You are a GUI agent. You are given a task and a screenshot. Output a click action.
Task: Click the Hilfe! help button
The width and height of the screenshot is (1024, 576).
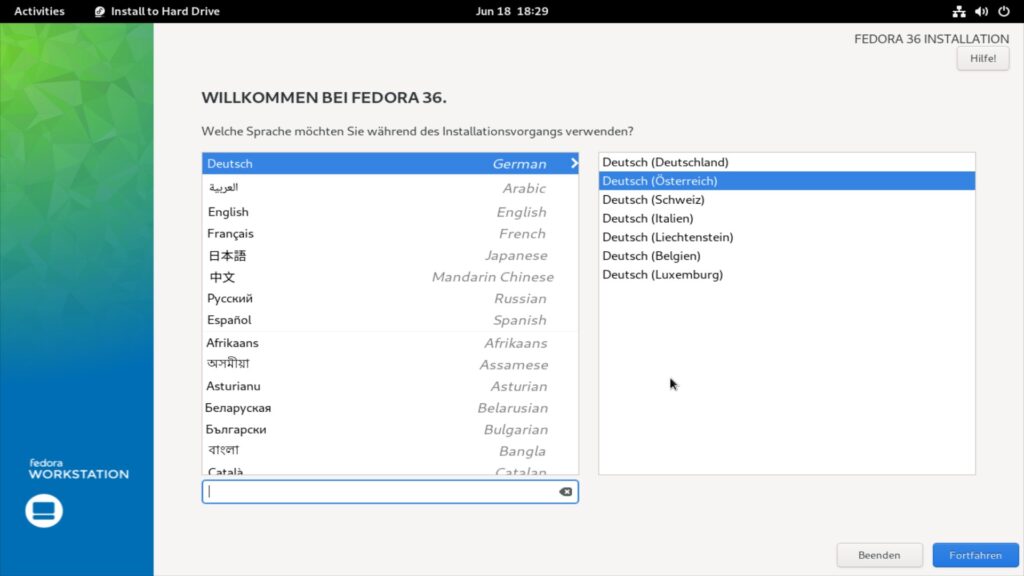click(x=983, y=58)
